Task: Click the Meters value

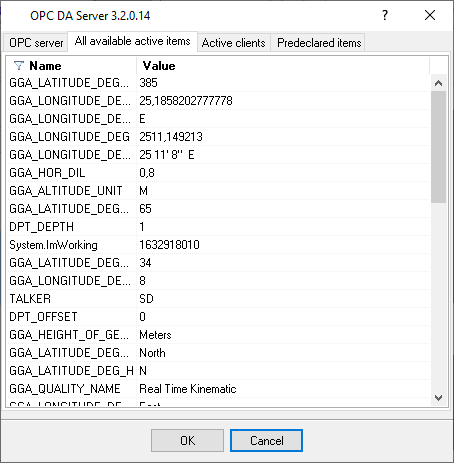Action: [x=155, y=335]
